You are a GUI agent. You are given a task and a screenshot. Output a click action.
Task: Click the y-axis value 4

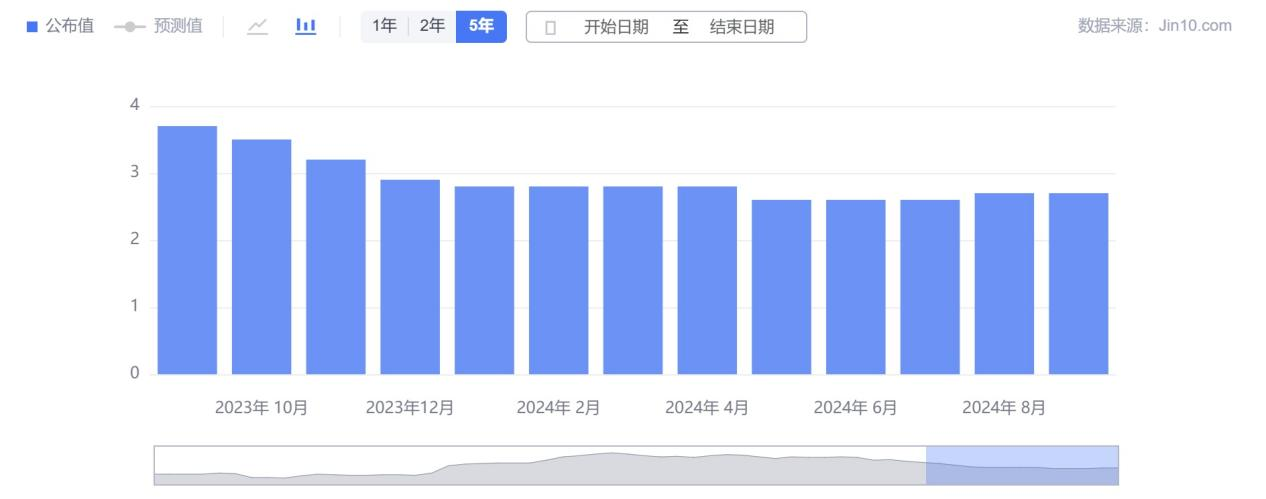[135, 105]
